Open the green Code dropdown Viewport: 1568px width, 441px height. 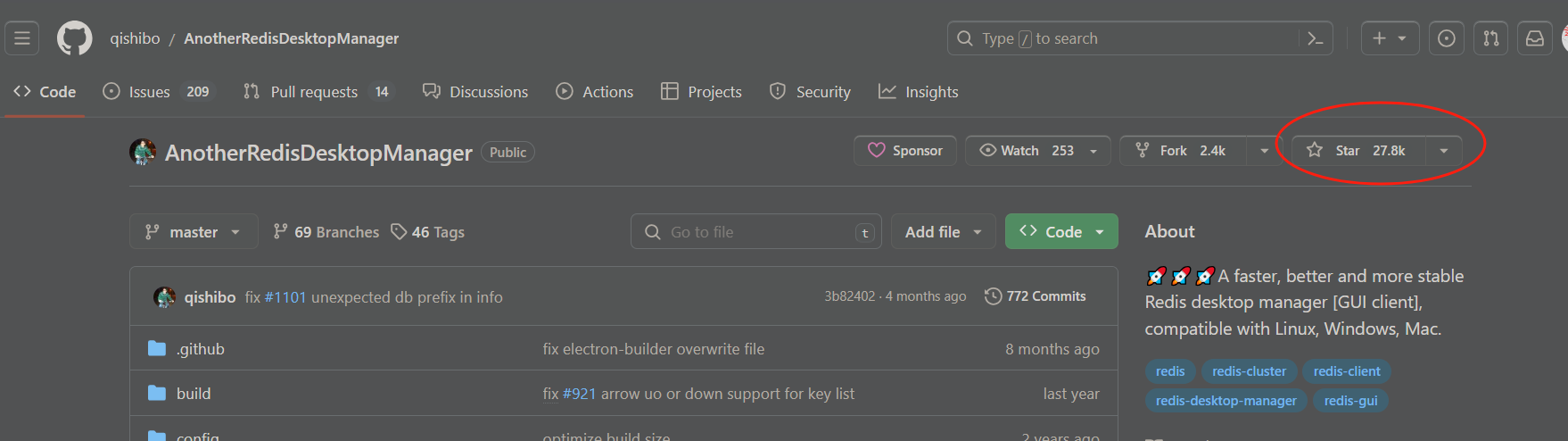pos(1061,232)
